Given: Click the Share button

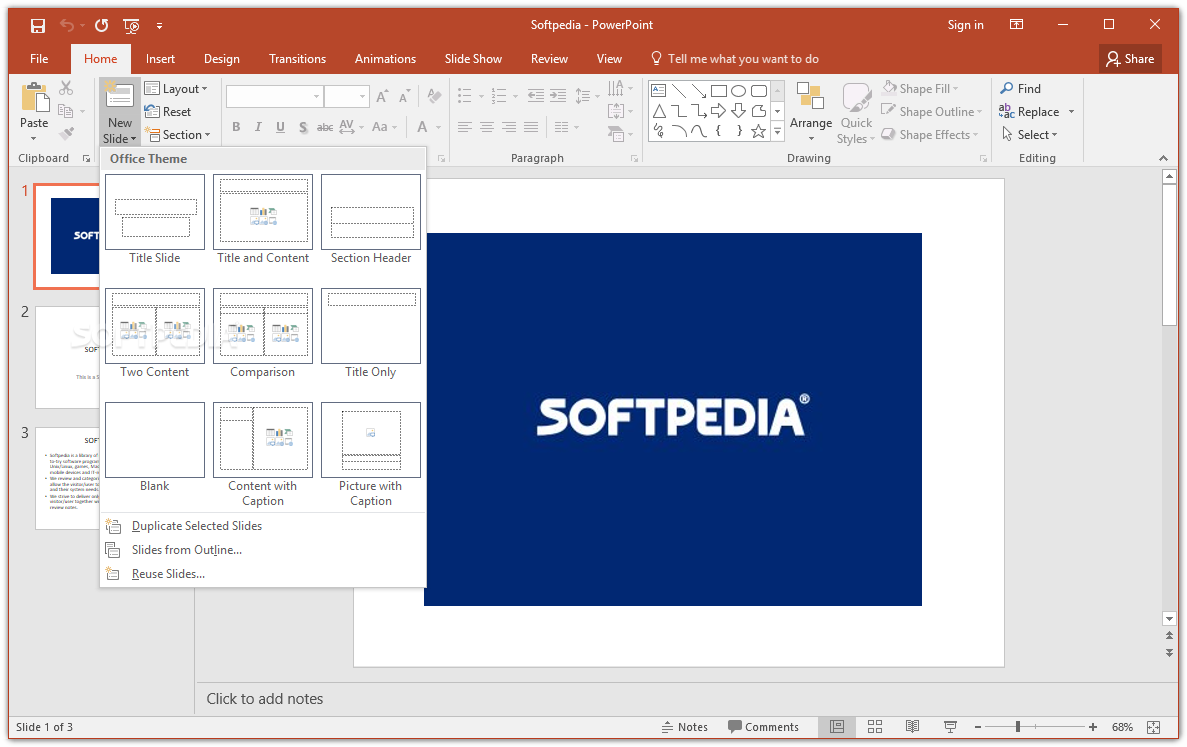Looking at the screenshot, I should click(x=1129, y=58).
